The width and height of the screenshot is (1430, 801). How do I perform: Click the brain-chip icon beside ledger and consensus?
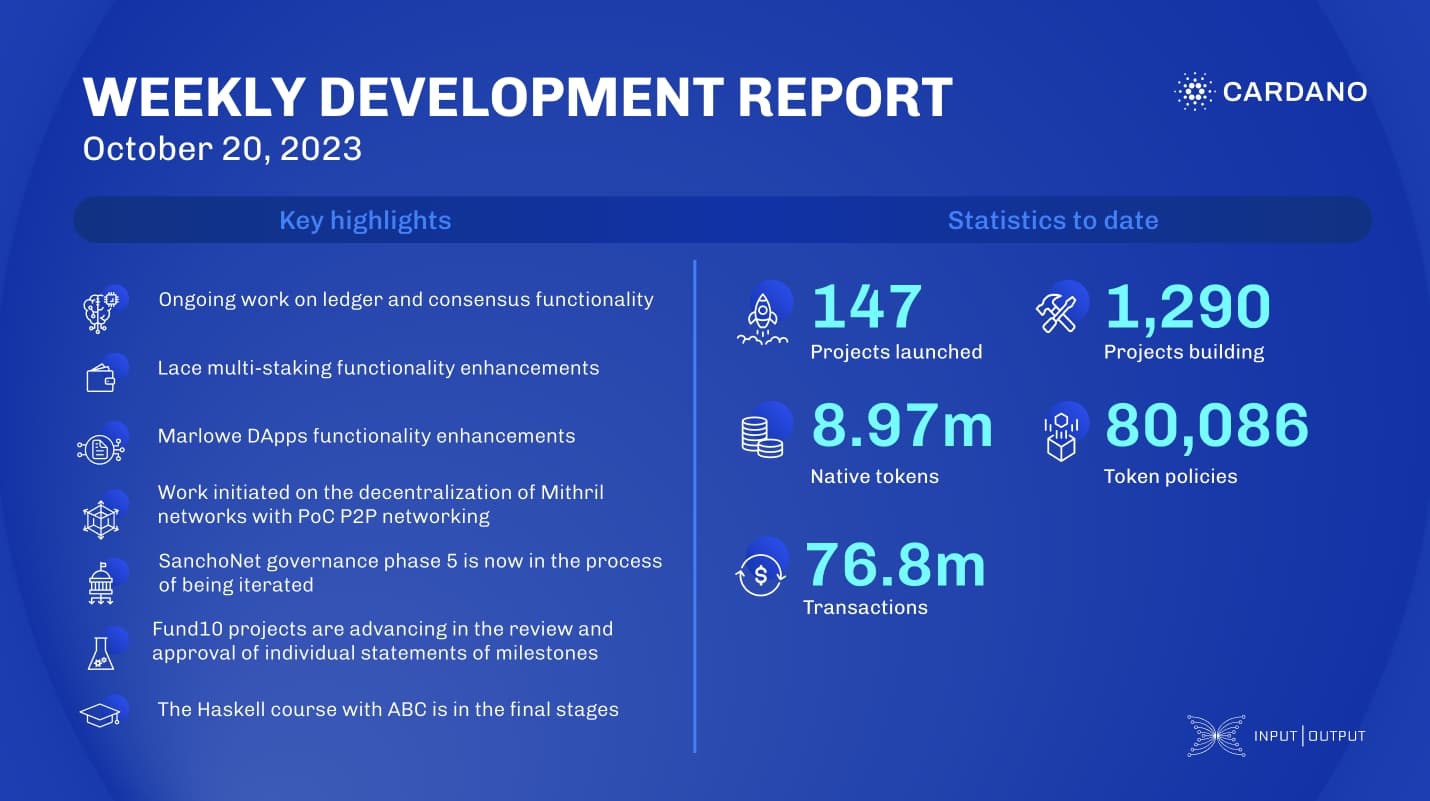point(104,310)
